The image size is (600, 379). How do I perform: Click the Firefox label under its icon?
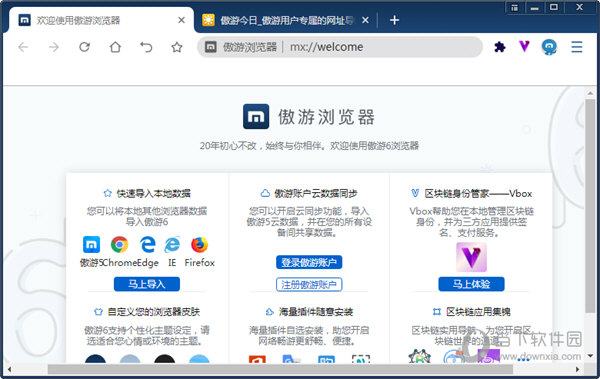(x=200, y=263)
